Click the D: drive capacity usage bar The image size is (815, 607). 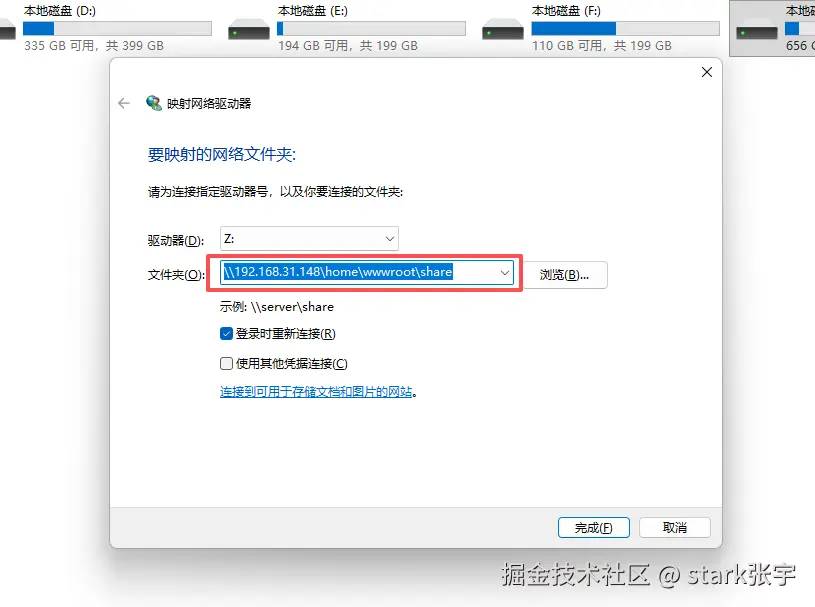tap(117, 28)
